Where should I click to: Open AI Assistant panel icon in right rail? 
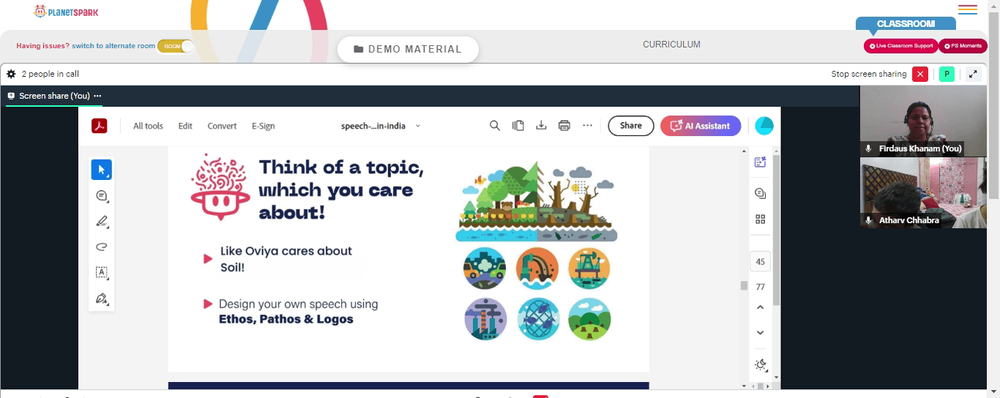760,162
